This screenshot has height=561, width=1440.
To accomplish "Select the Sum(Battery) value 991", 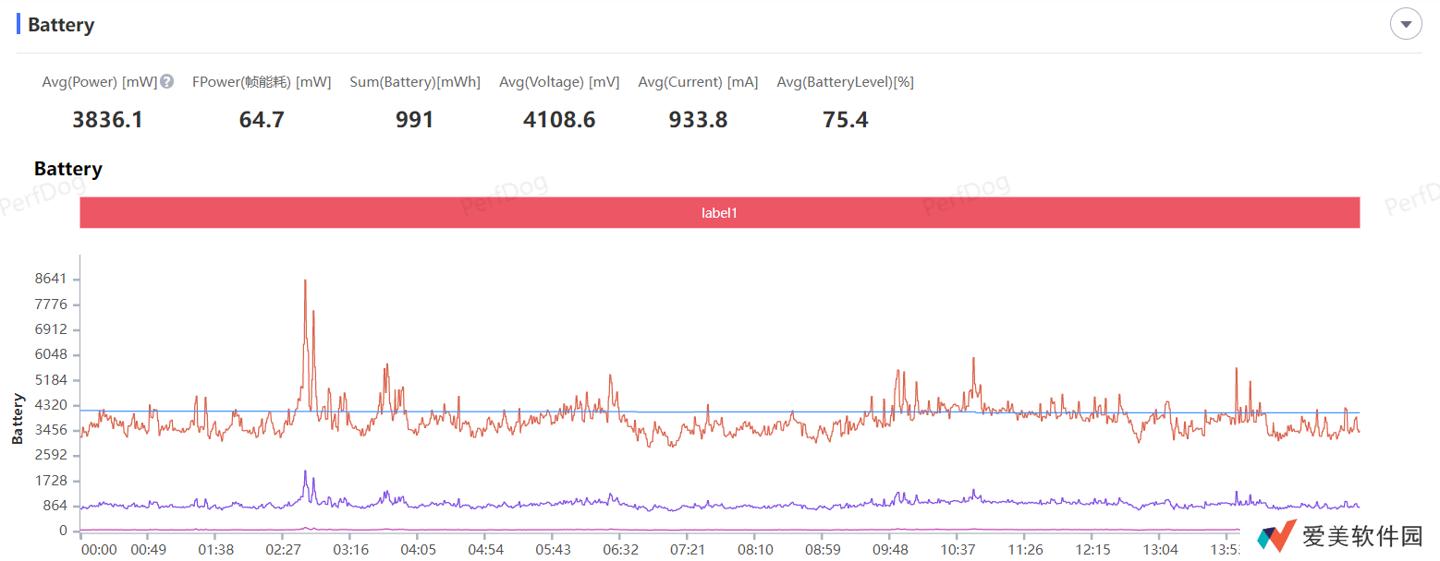I will click(x=414, y=120).
